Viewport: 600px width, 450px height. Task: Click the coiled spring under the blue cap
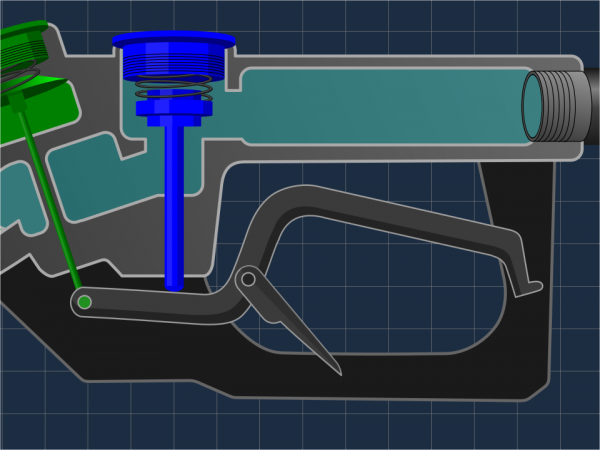click(x=173, y=80)
